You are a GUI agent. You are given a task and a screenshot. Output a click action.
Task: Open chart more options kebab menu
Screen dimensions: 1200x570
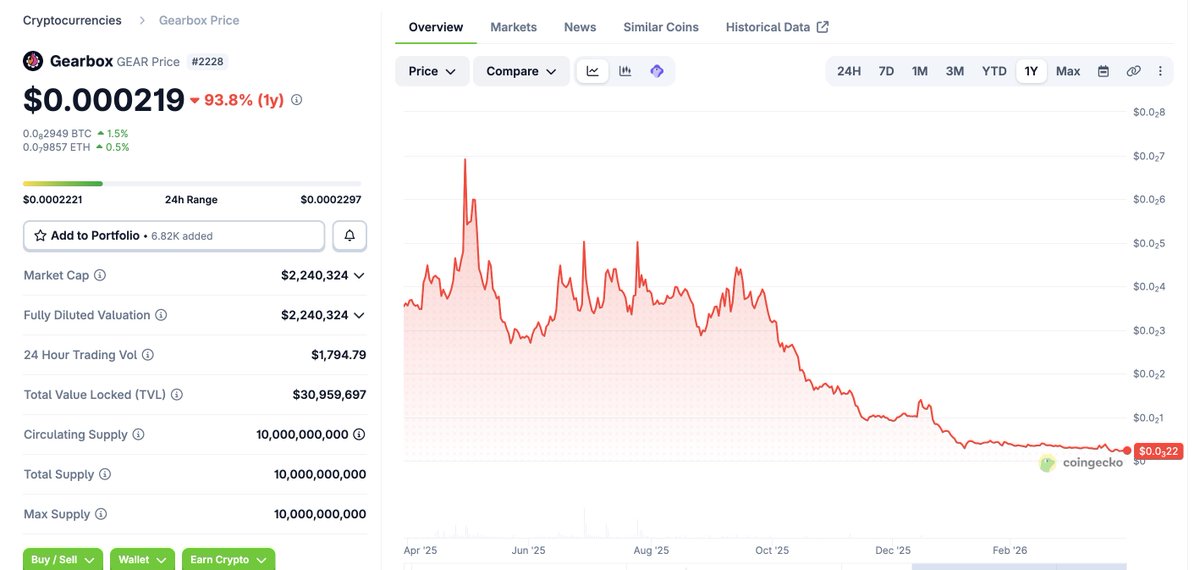tap(1160, 71)
